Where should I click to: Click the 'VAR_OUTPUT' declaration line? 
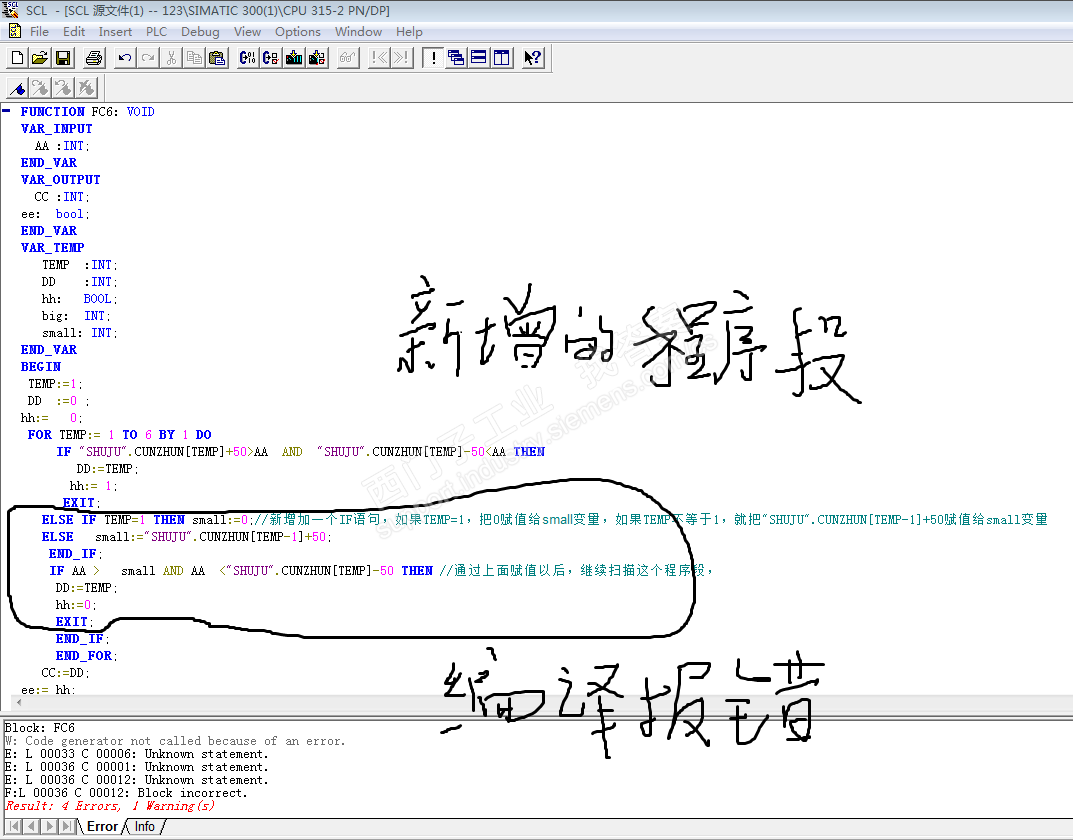(x=60, y=180)
